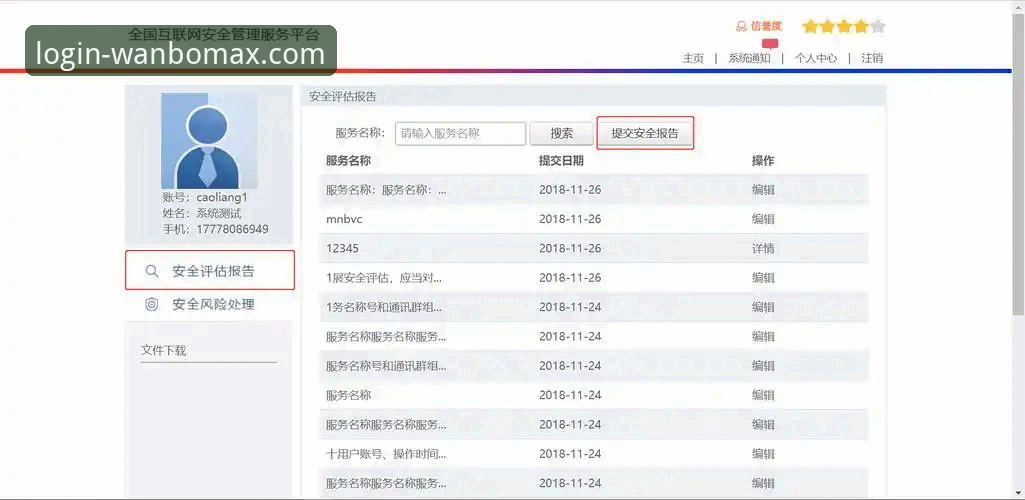The image size is (1025, 500).
Task: Click the 提交日期 column header
Action: pyautogui.click(x=562, y=161)
